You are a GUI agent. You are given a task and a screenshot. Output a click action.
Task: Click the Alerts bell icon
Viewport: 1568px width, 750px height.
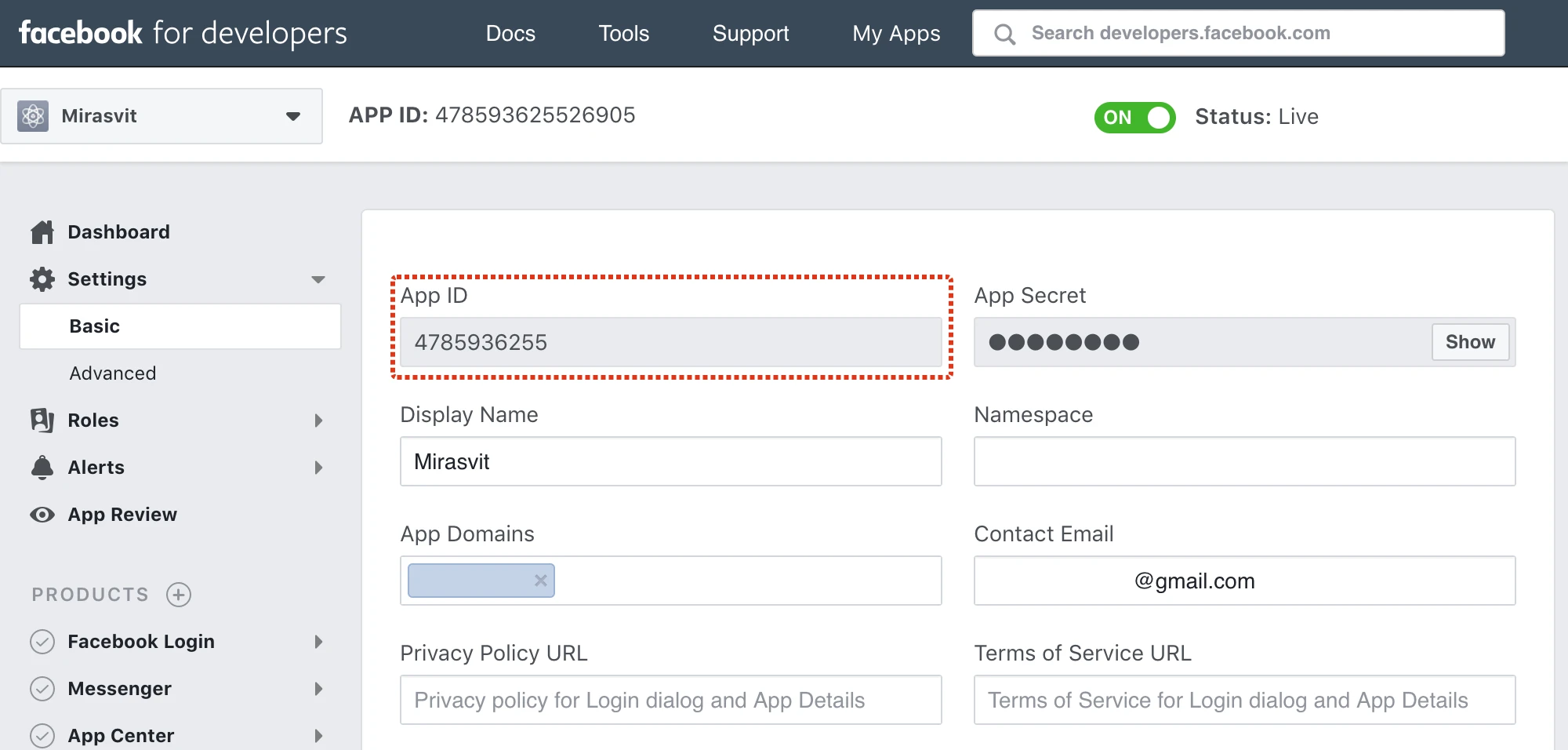[x=42, y=468]
